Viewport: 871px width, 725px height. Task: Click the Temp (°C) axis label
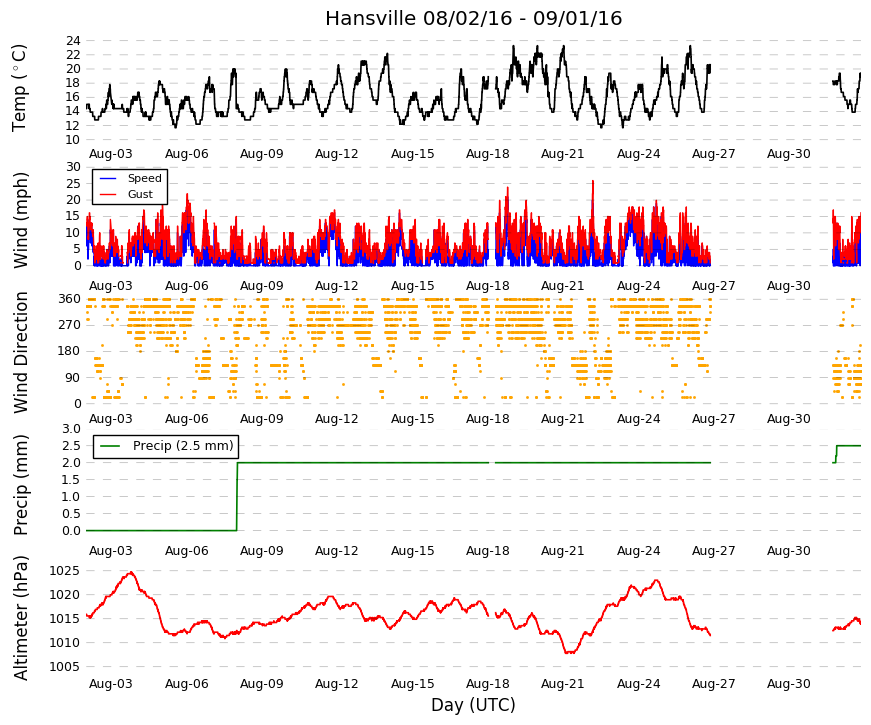pos(19,88)
